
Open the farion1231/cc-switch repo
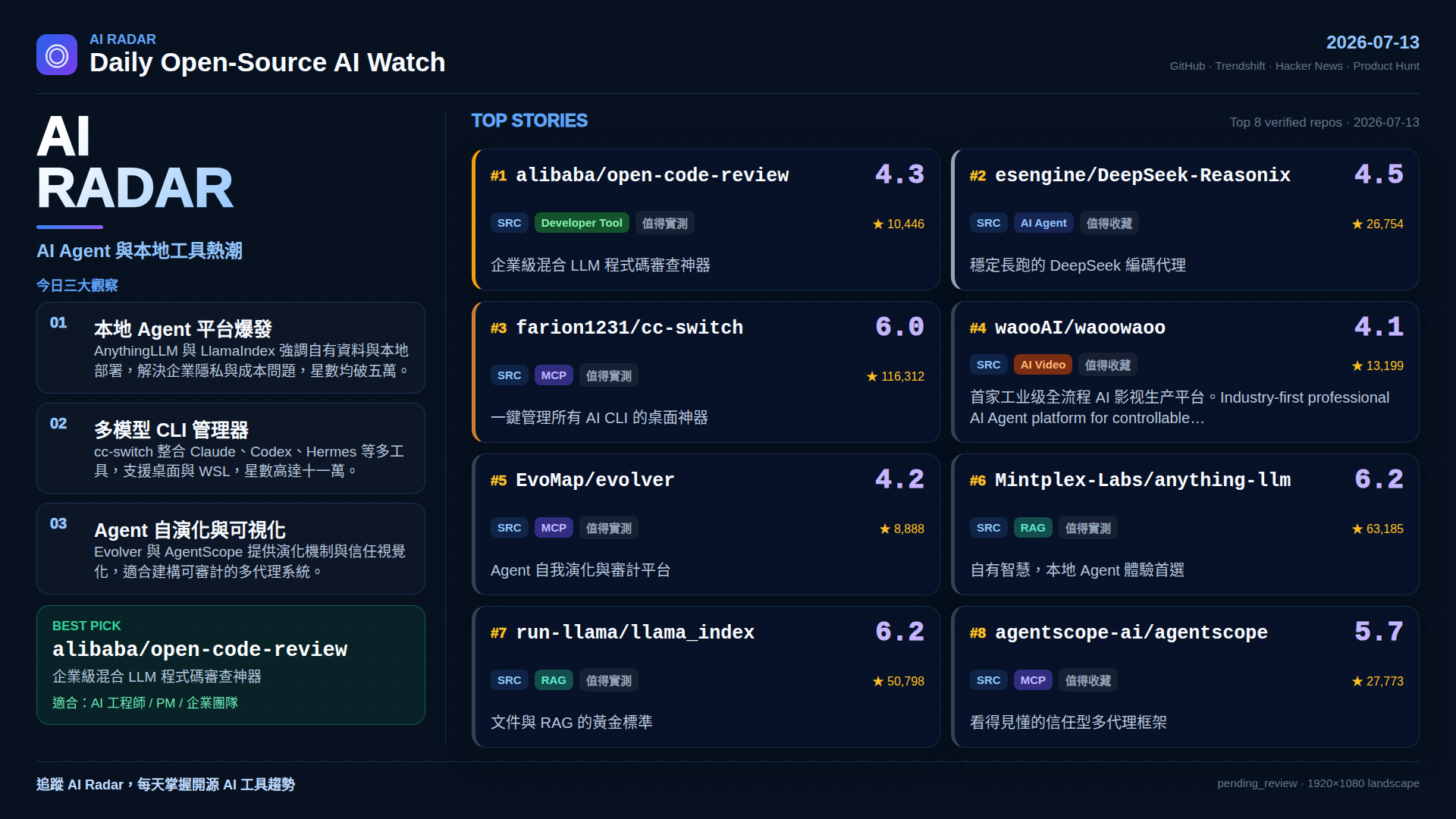629,328
